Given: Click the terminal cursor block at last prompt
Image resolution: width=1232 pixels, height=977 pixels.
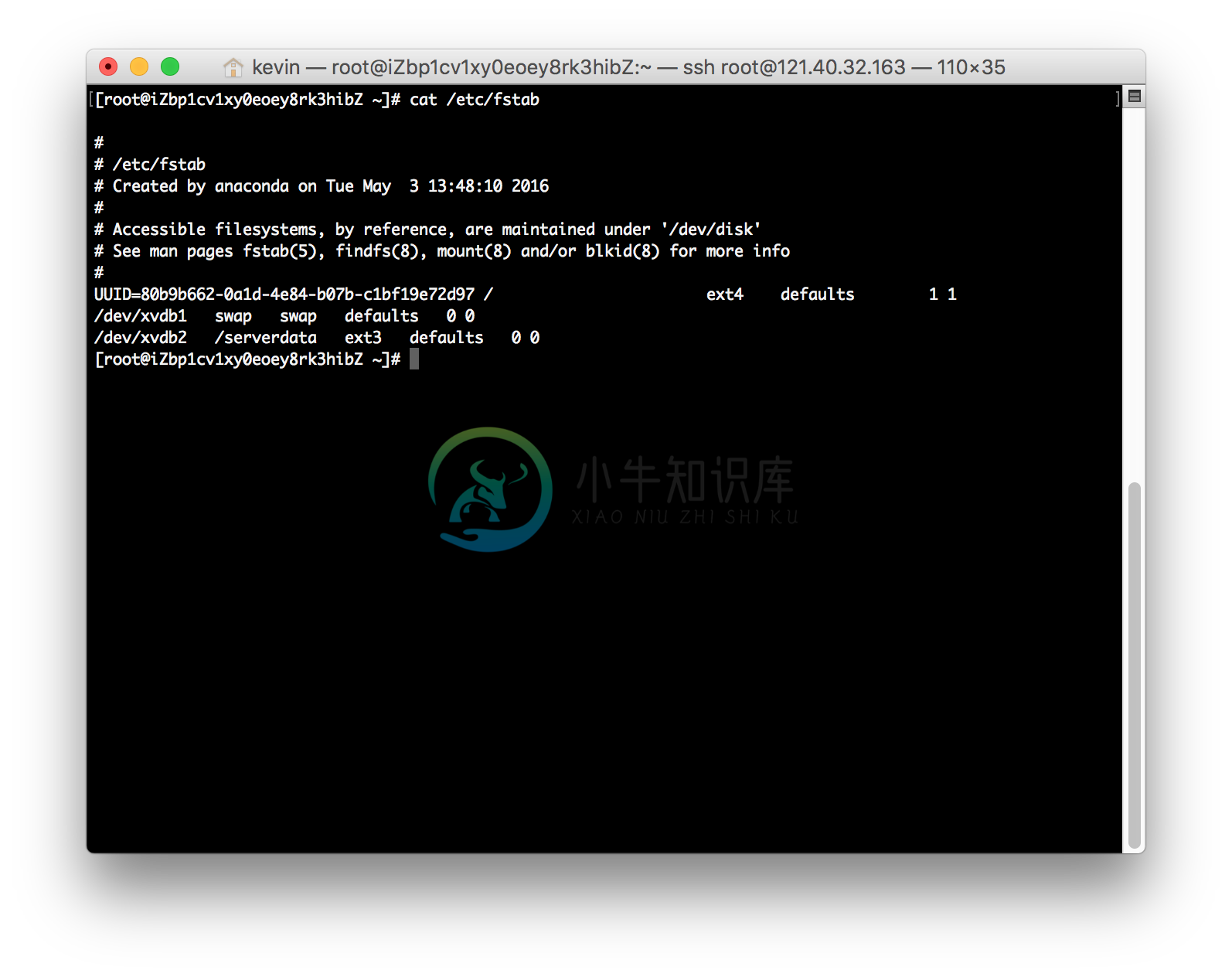Looking at the screenshot, I should [414, 359].
